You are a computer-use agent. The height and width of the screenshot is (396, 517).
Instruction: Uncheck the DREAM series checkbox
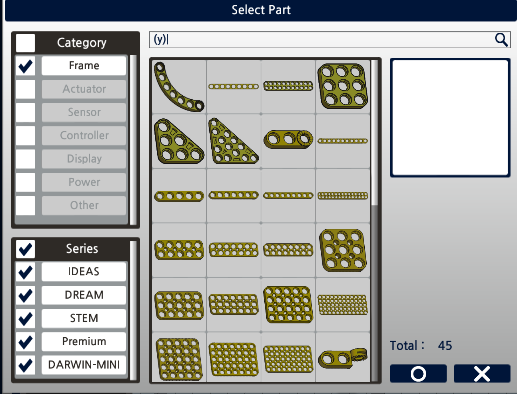25,295
